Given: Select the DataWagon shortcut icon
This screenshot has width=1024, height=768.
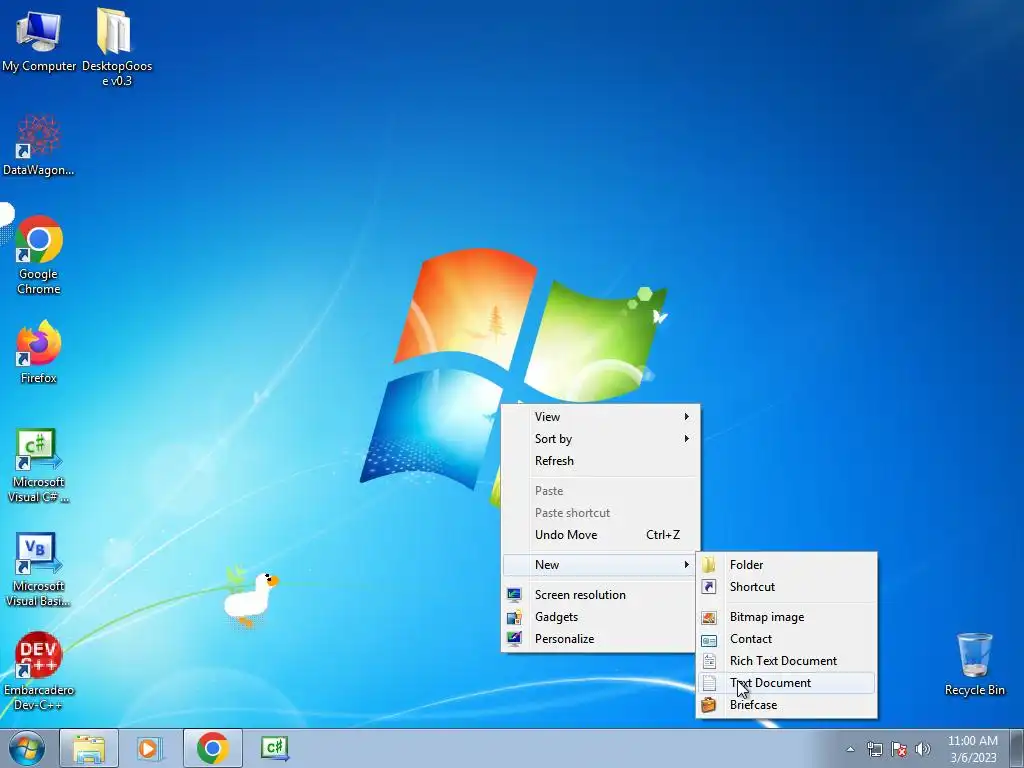Looking at the screenshot, I should point(39,145).
